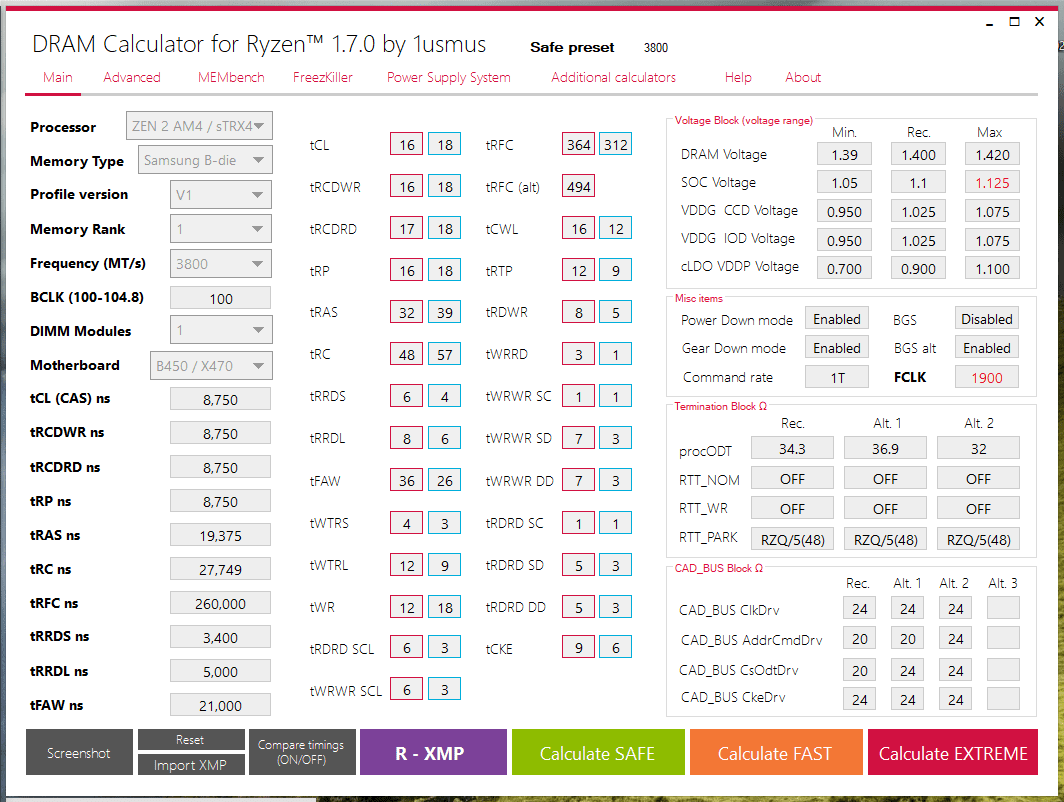Viewport: 1064px width, 802px height.
Task: Click the procODT Rec. value 34.3
Action: [792, 448]
